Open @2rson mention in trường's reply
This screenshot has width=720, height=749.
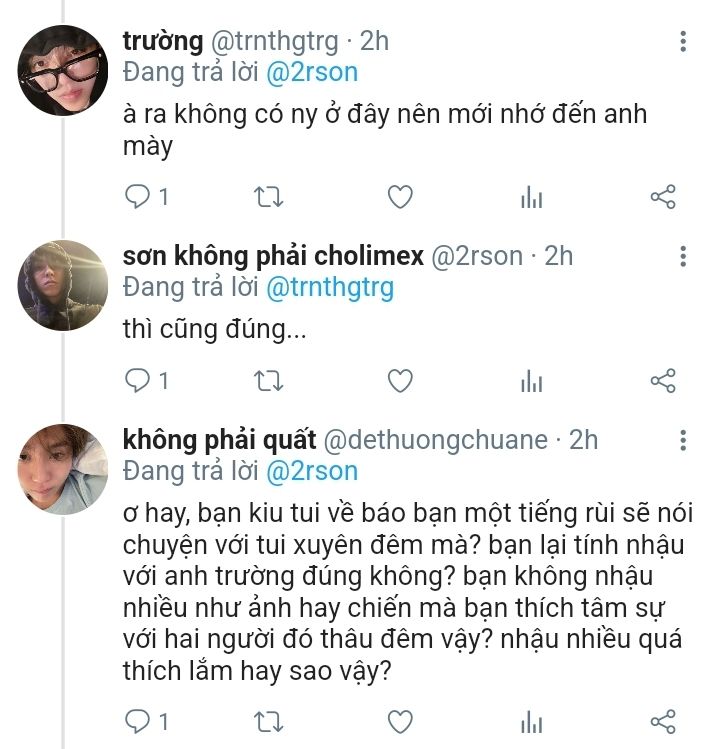[310, 73]
